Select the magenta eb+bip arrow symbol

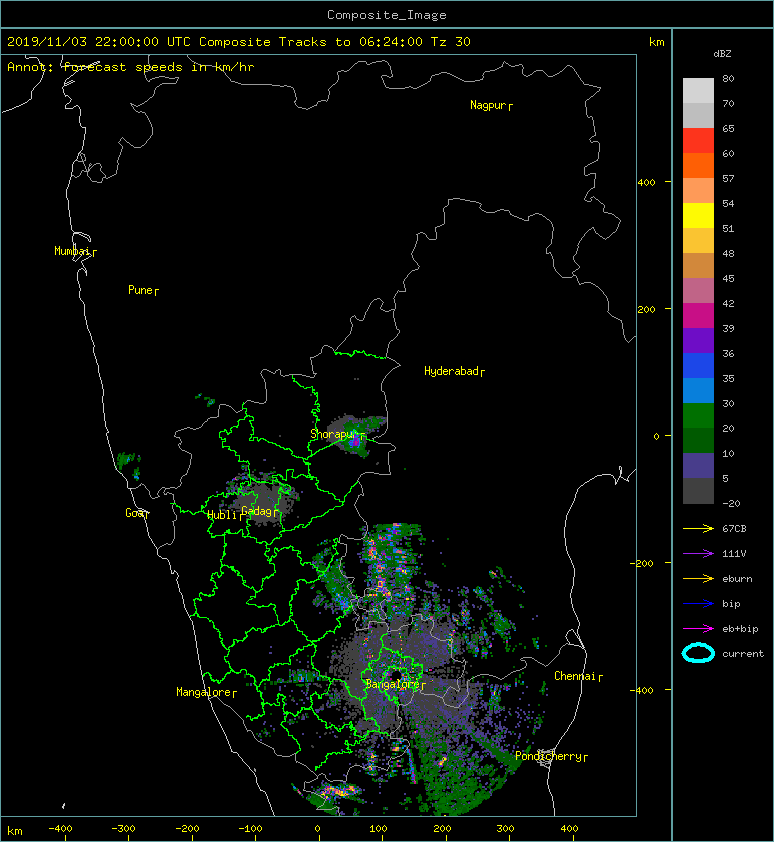[x=698, y=629]
